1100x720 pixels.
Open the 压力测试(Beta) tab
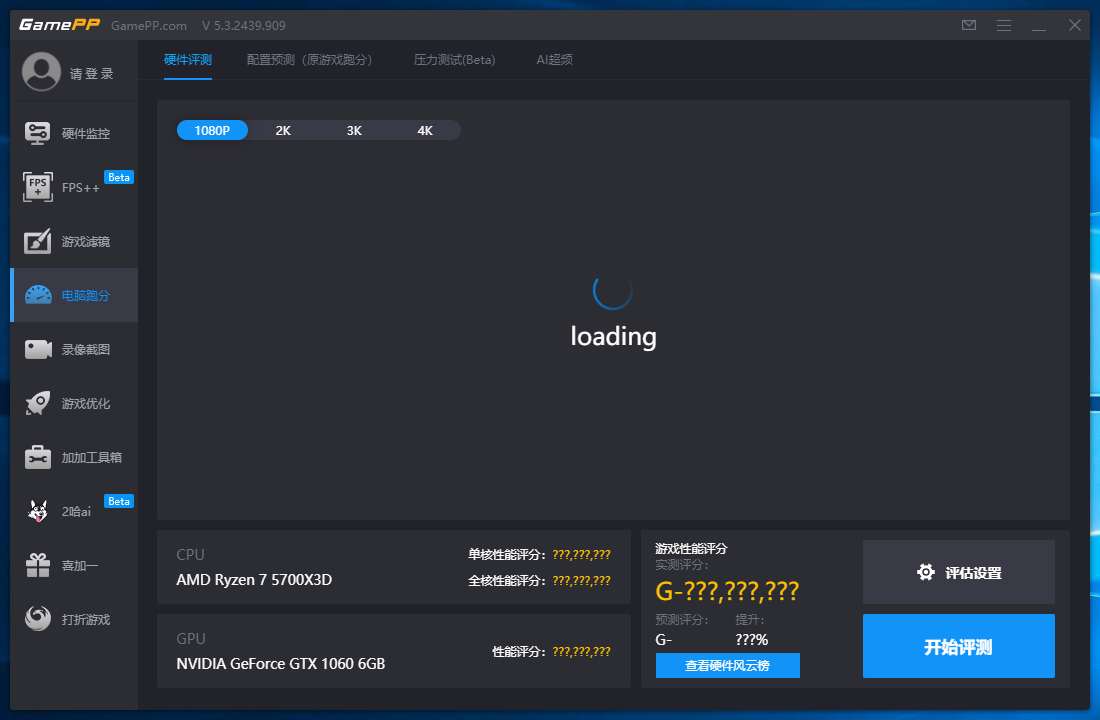click(455, 60)
